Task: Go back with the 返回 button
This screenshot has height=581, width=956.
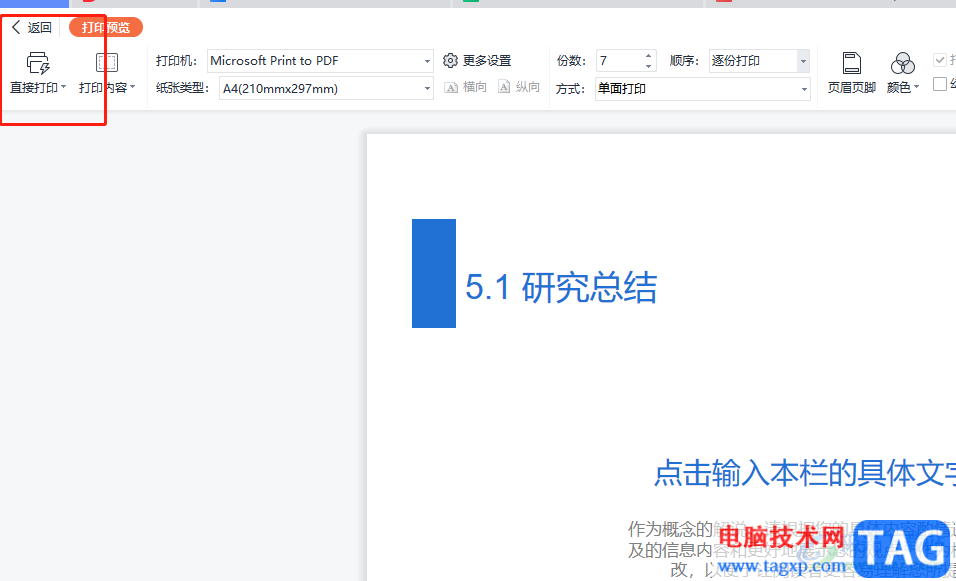Action: coord(32,27)
